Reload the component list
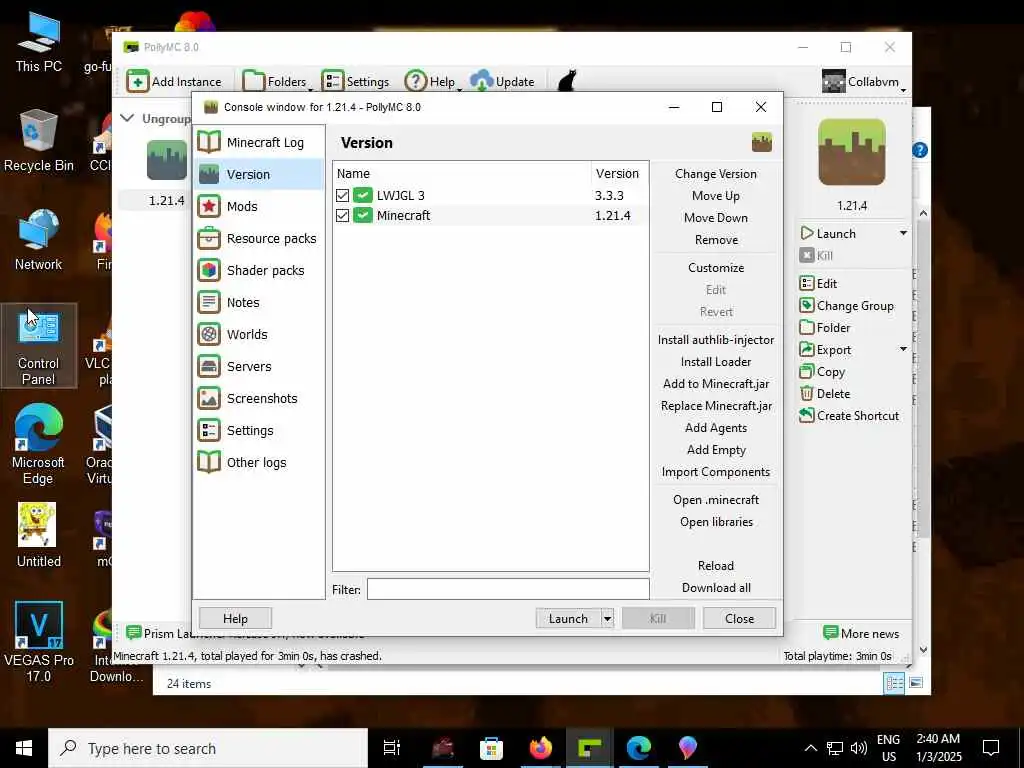1024x768 pixels. tap(716, 566)
